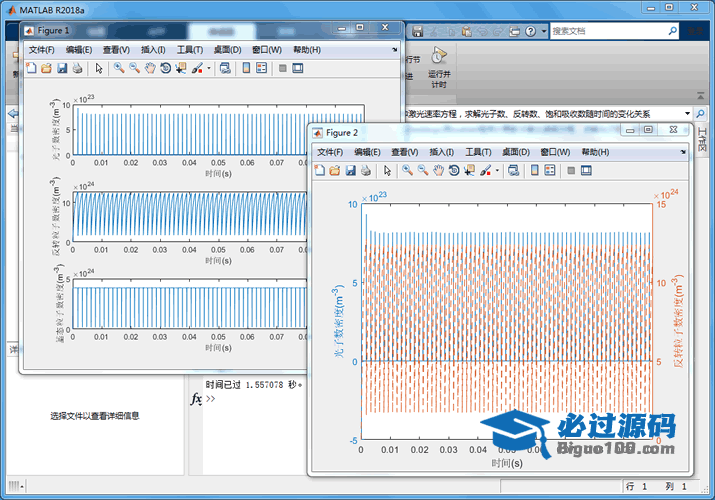
Task: Click 运行并计时 Run and Time button
Action: click(x=439, y=67)
